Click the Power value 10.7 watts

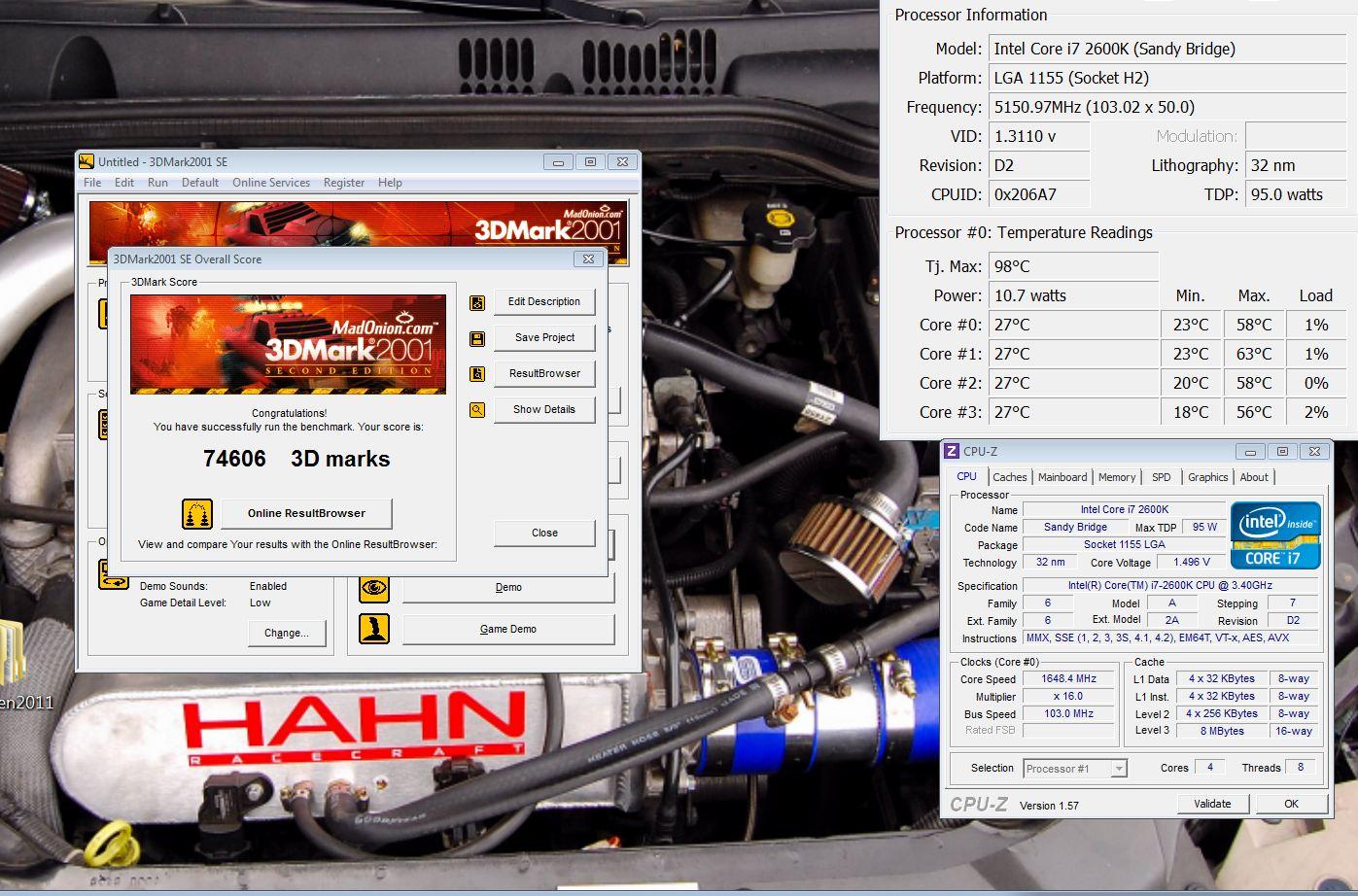(x=1073, y=295)
